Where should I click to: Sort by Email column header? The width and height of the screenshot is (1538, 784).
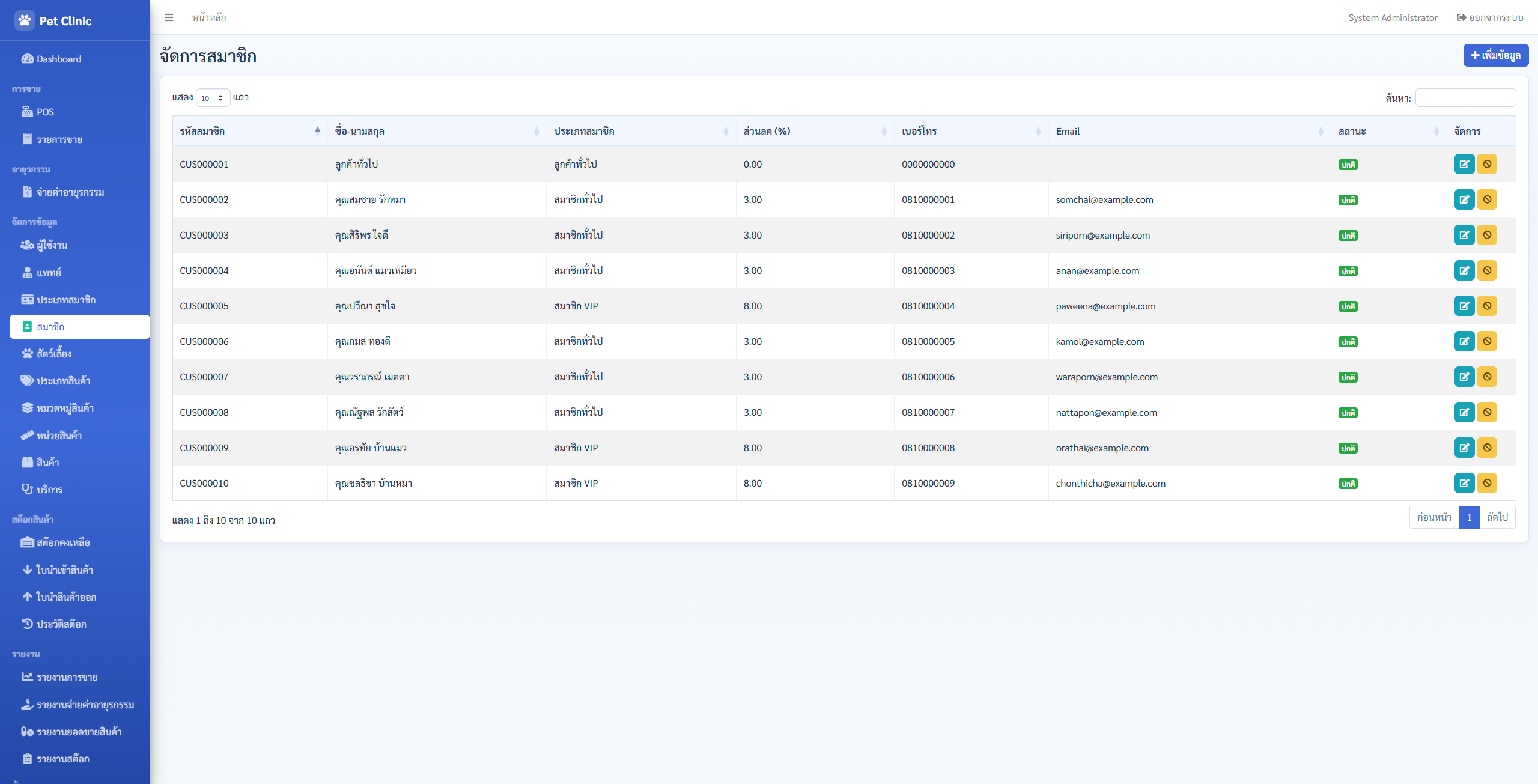(1190, 131)
